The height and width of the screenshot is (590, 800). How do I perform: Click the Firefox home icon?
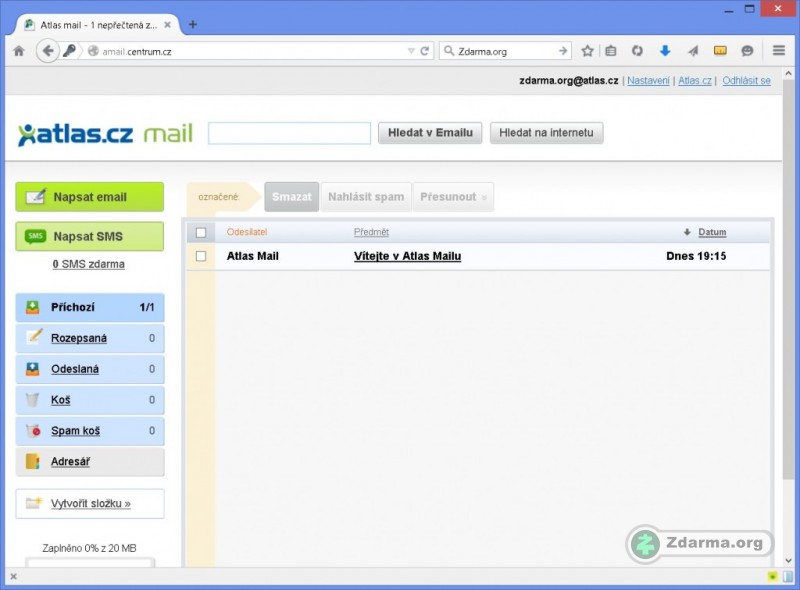19,51
